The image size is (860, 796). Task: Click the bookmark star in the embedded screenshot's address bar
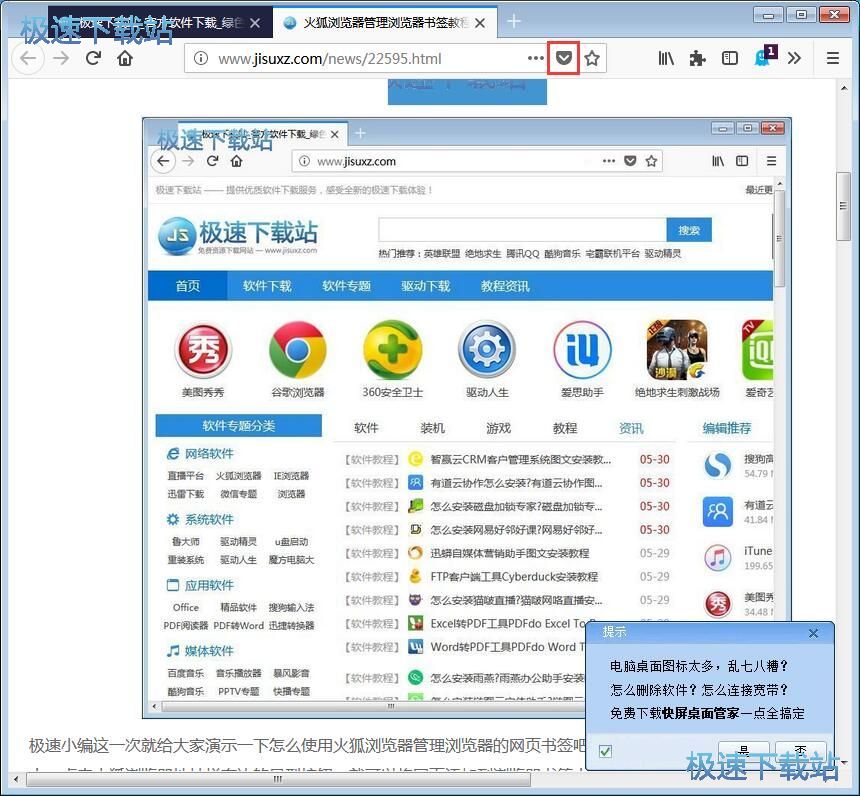tap(651, 161)
